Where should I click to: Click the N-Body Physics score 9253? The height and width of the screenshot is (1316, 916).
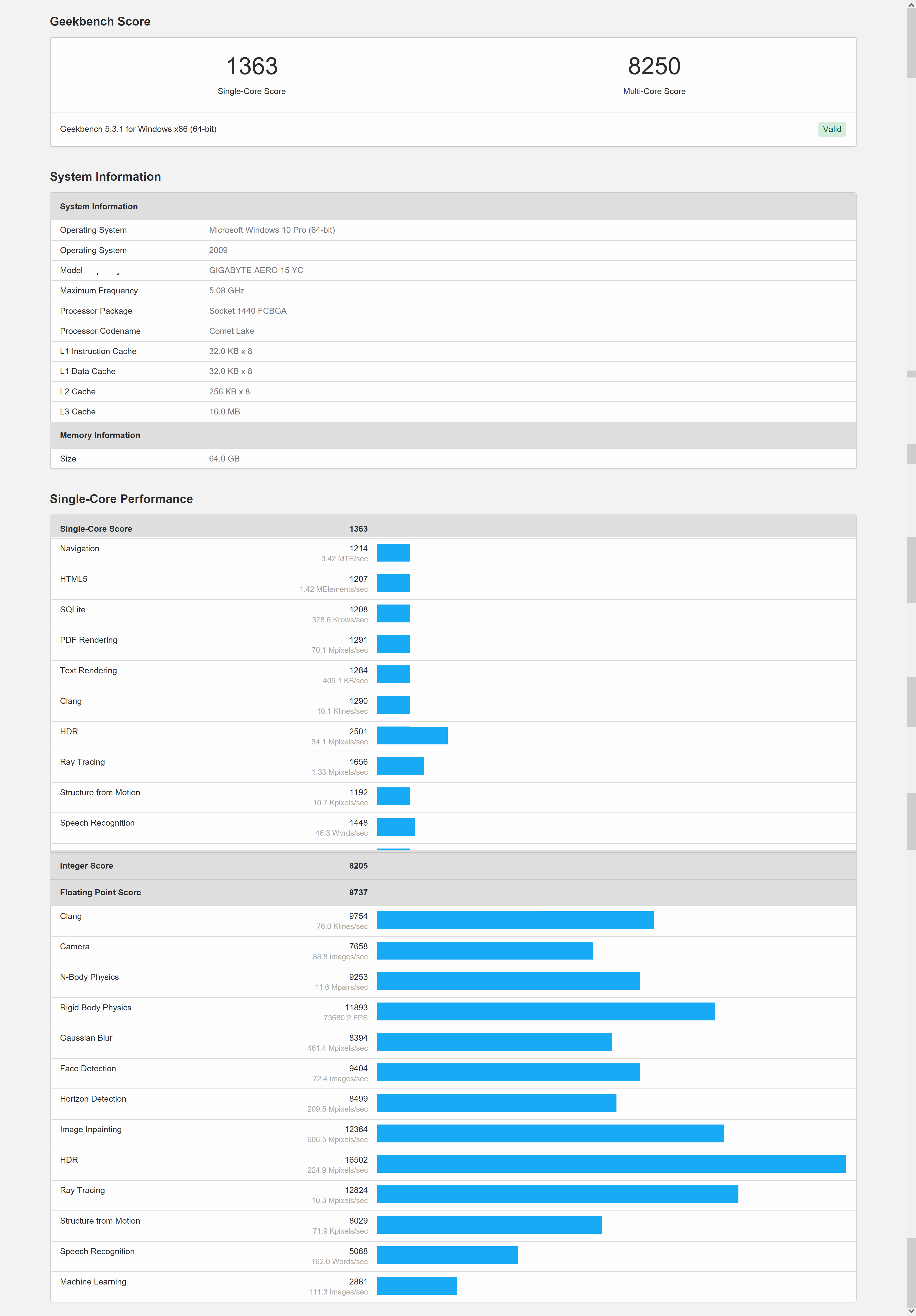click(x=359, y=977)
